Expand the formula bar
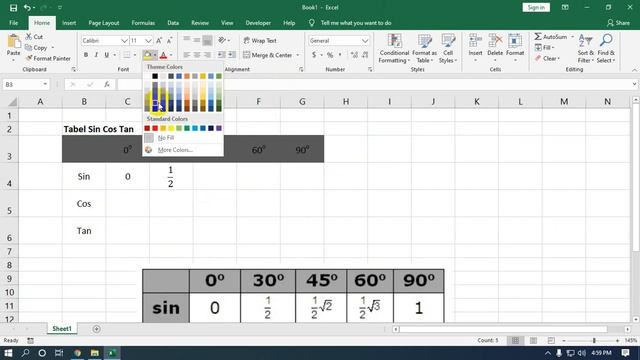Screen dimensions: 640x360 (x=634, y=84)
